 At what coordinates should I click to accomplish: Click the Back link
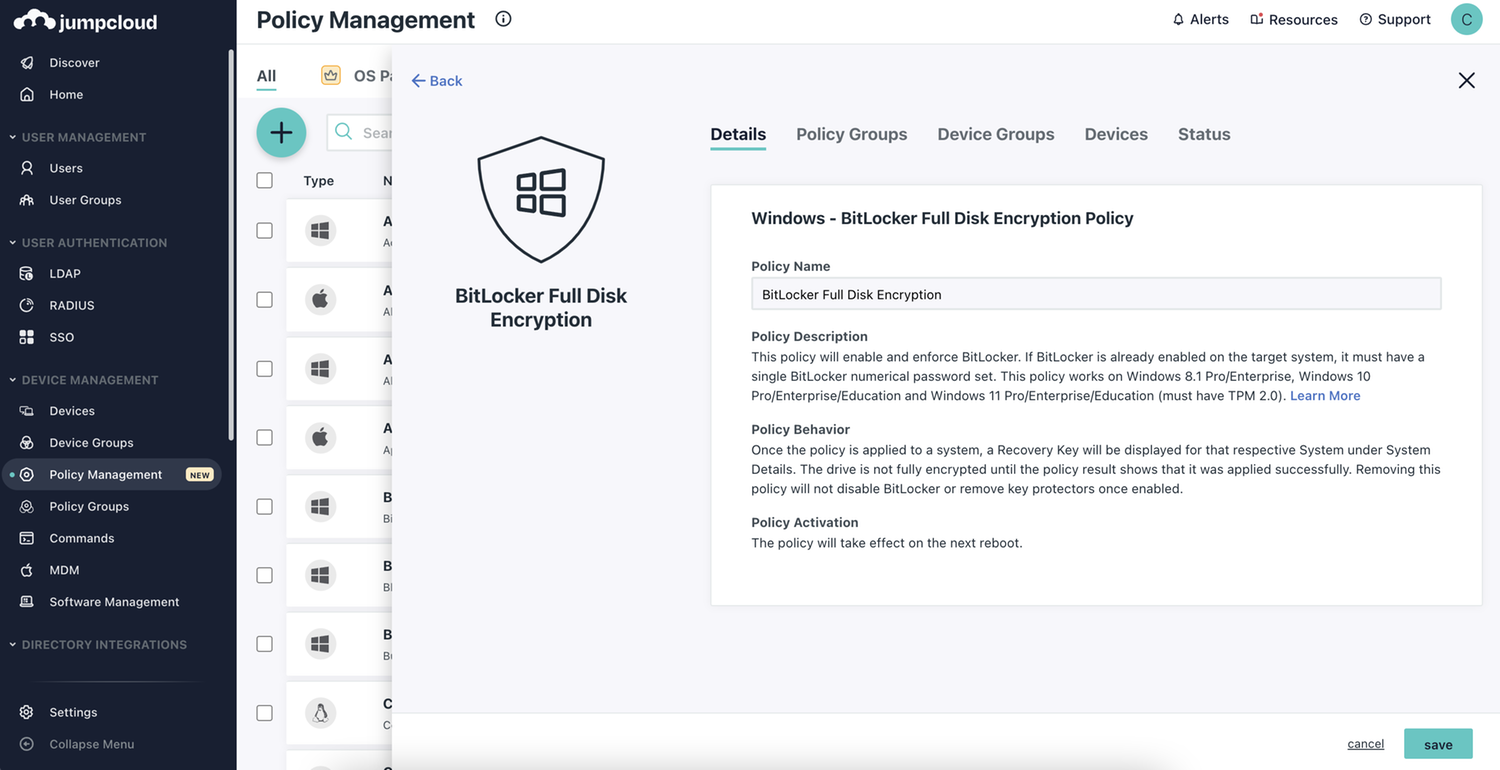coord(437,81)
